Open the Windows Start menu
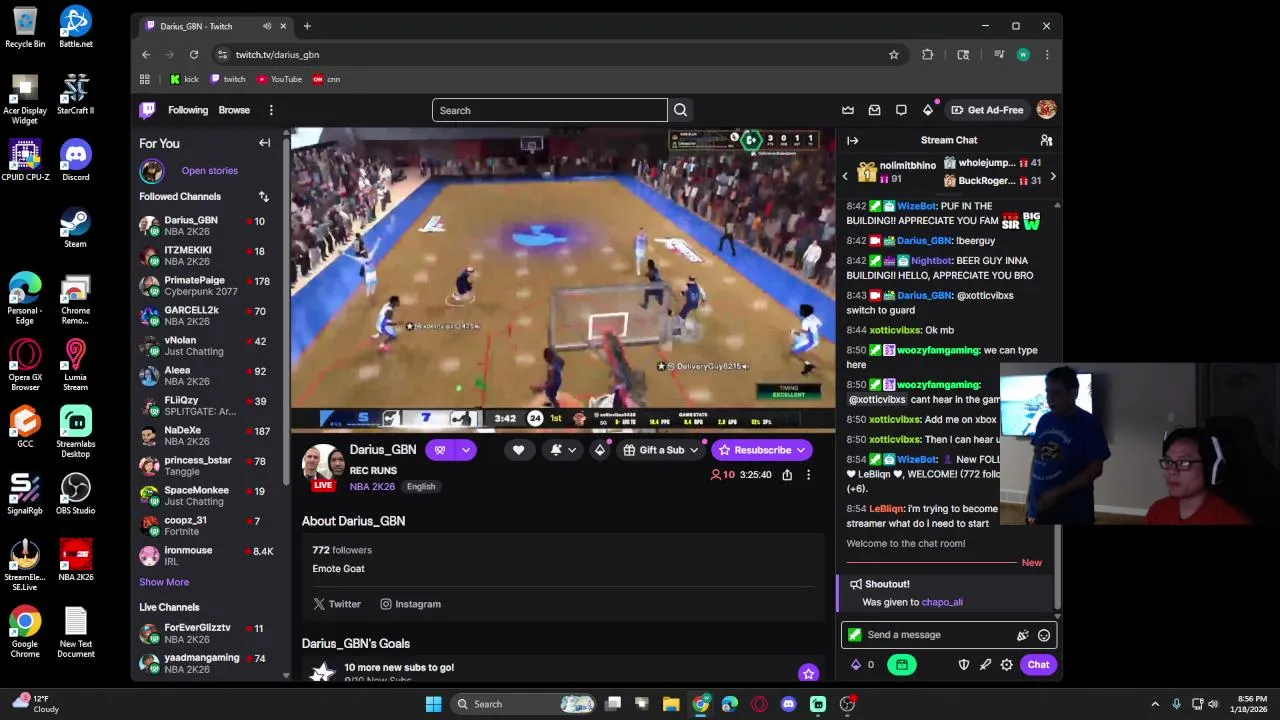 point(433,704)
